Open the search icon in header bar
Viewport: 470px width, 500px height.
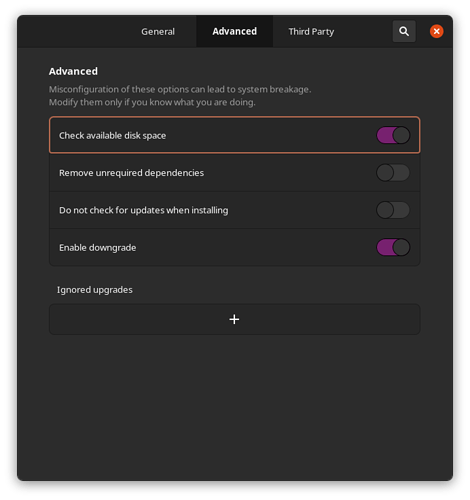tap(404, 31)
